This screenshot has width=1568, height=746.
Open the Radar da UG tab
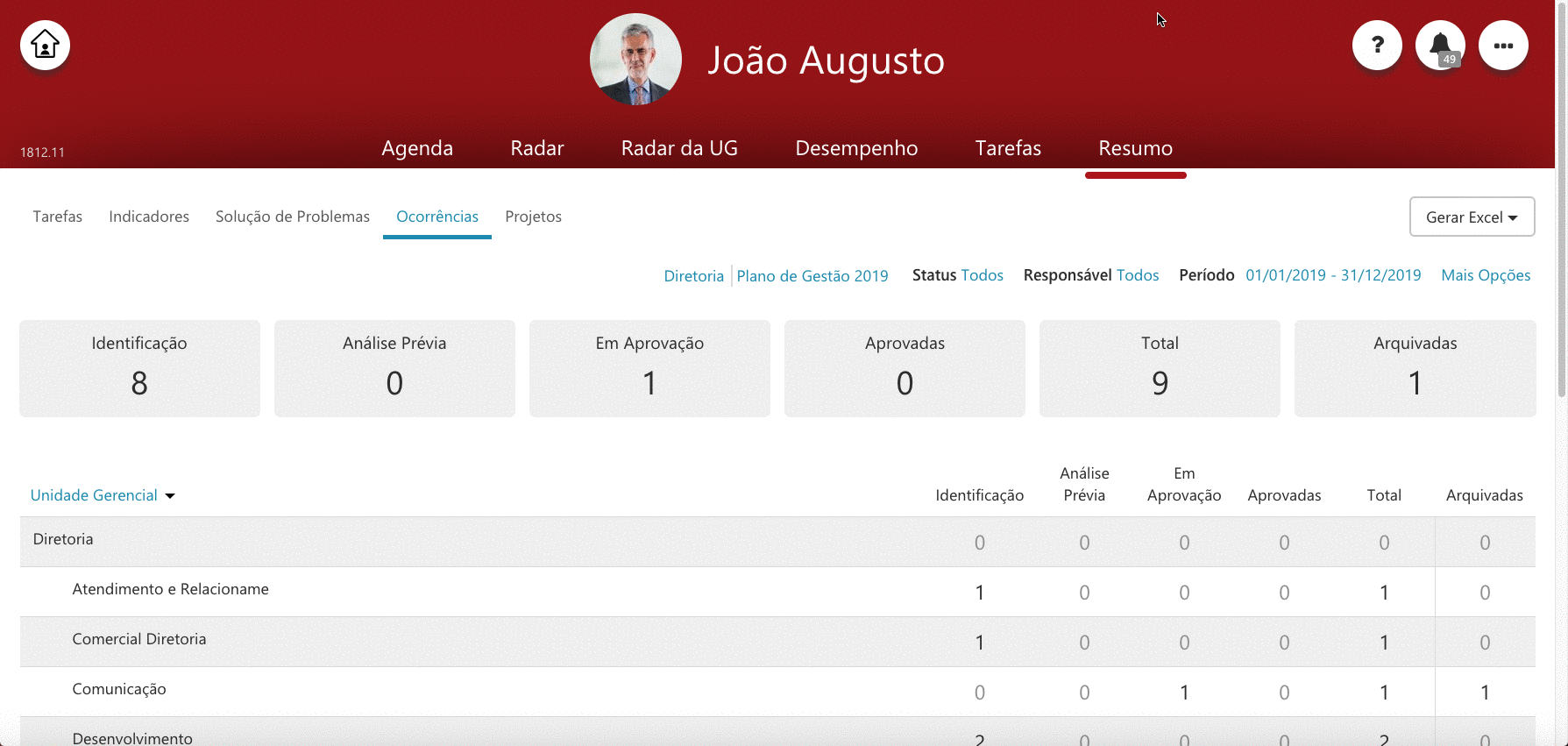pyautogui.click(x=679, y=148)
